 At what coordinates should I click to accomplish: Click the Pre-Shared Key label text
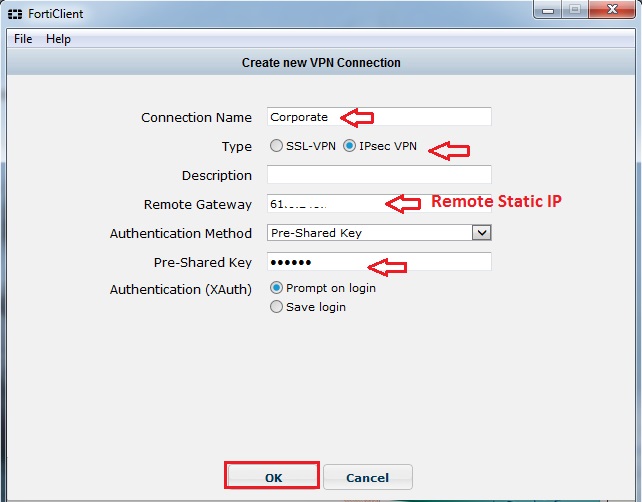pos(203,262)
